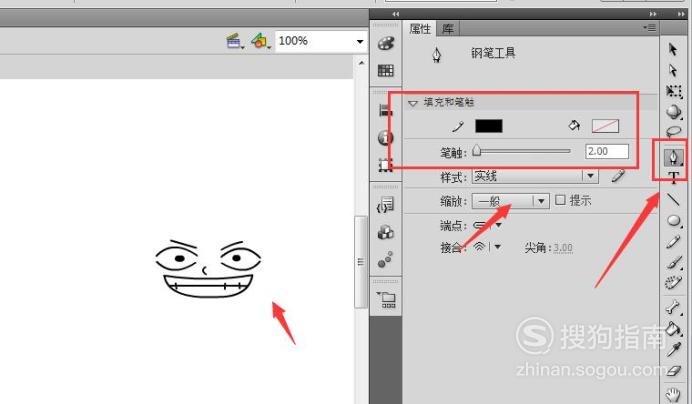Image resolution: width=692 pixels, height=404 pixels.
Task: Open the Align panel icon
Action: pyautogui.click(x=386, y=110)
